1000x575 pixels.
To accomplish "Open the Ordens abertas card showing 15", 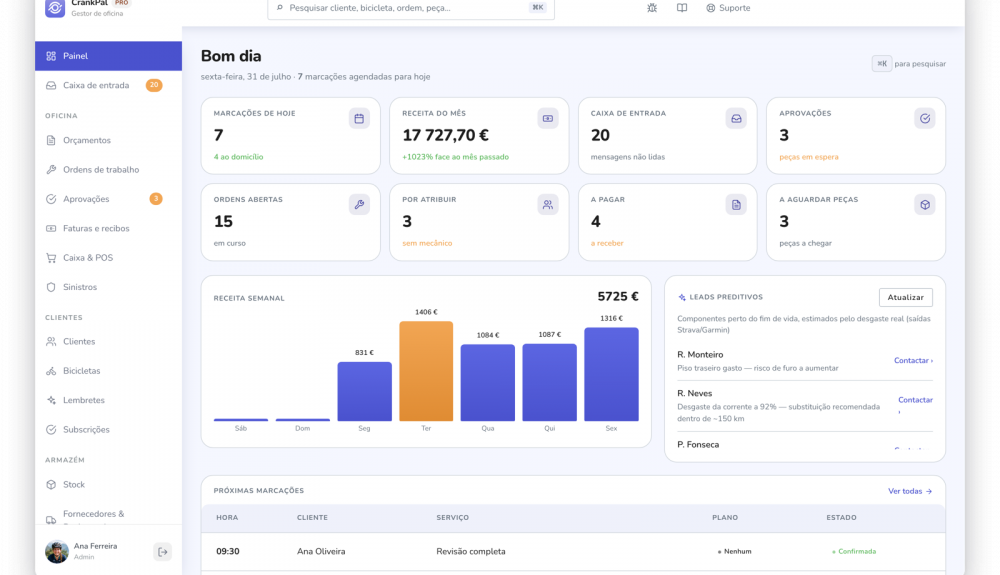I will click(x=290, y=222).
